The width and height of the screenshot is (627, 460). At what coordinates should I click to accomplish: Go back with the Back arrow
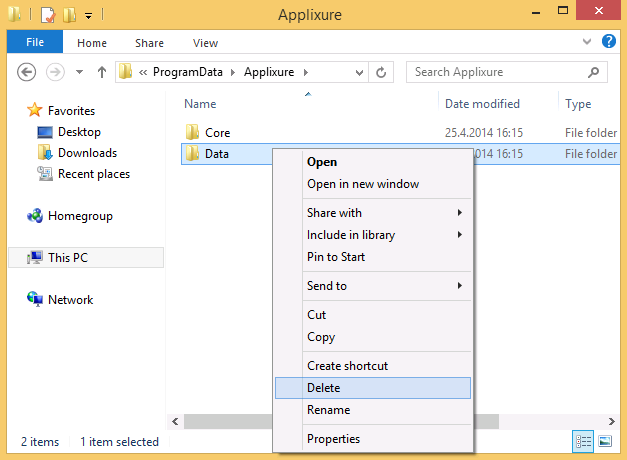26,72
